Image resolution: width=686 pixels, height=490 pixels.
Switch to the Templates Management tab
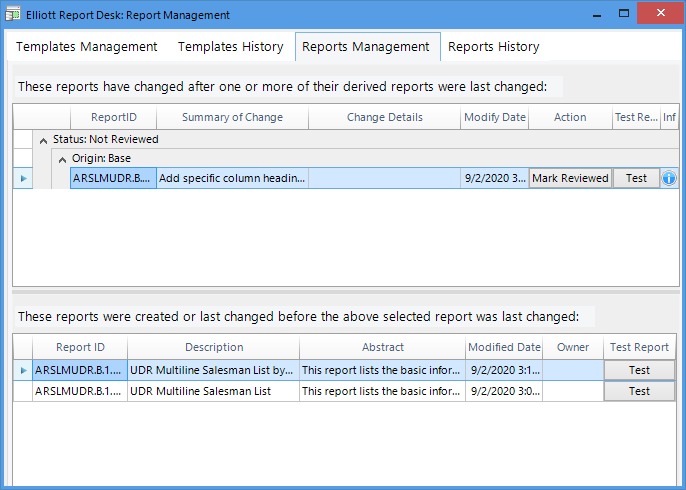[87, 46]
